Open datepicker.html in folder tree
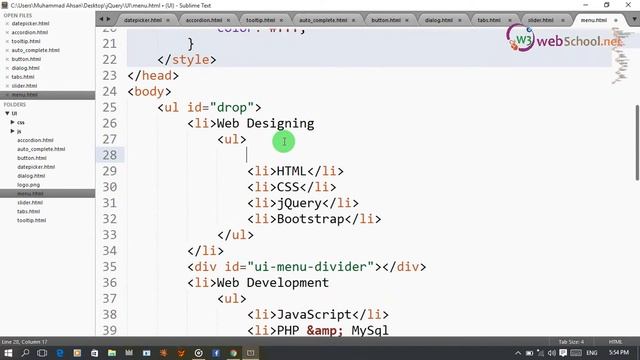The height and width of the screenshot is (360, 640). 36,167
